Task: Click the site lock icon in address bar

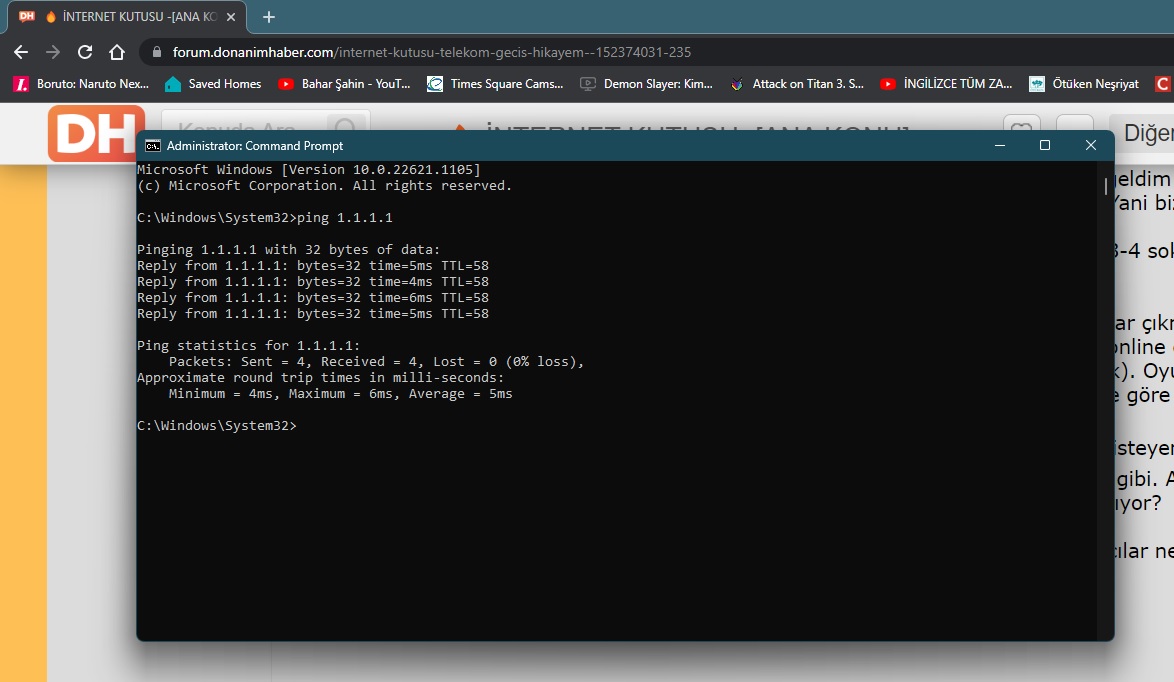Action: pyautogui.click(x=156, y=52)
